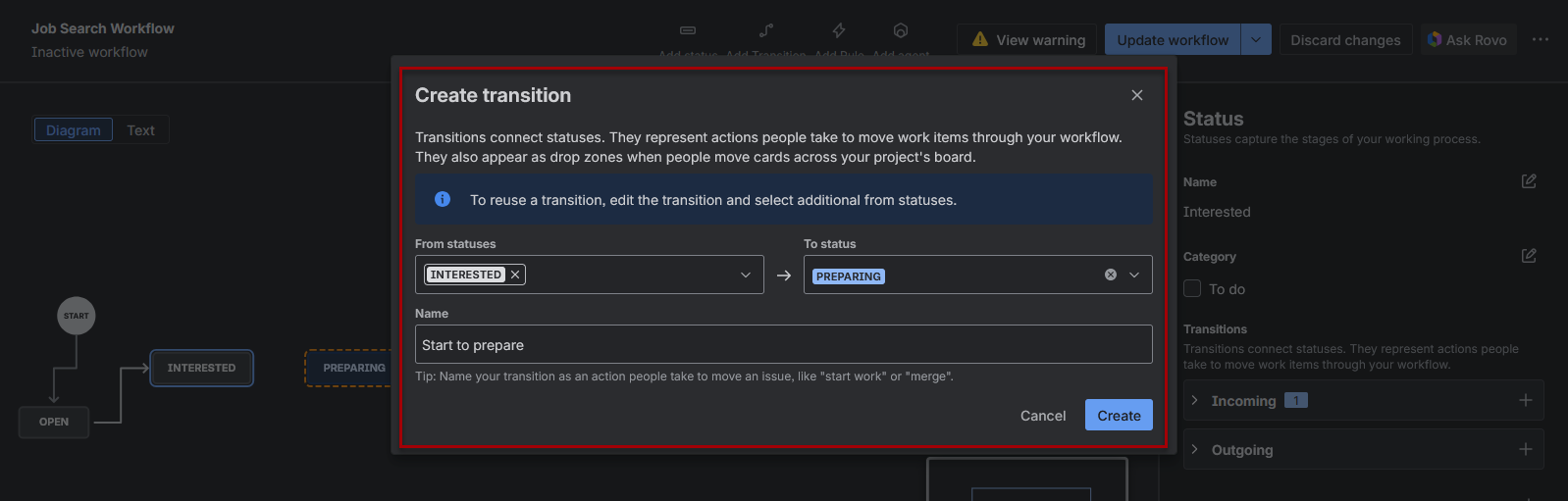Close the Create transition dialog
1568x501 pixels.
point(1137,95)
